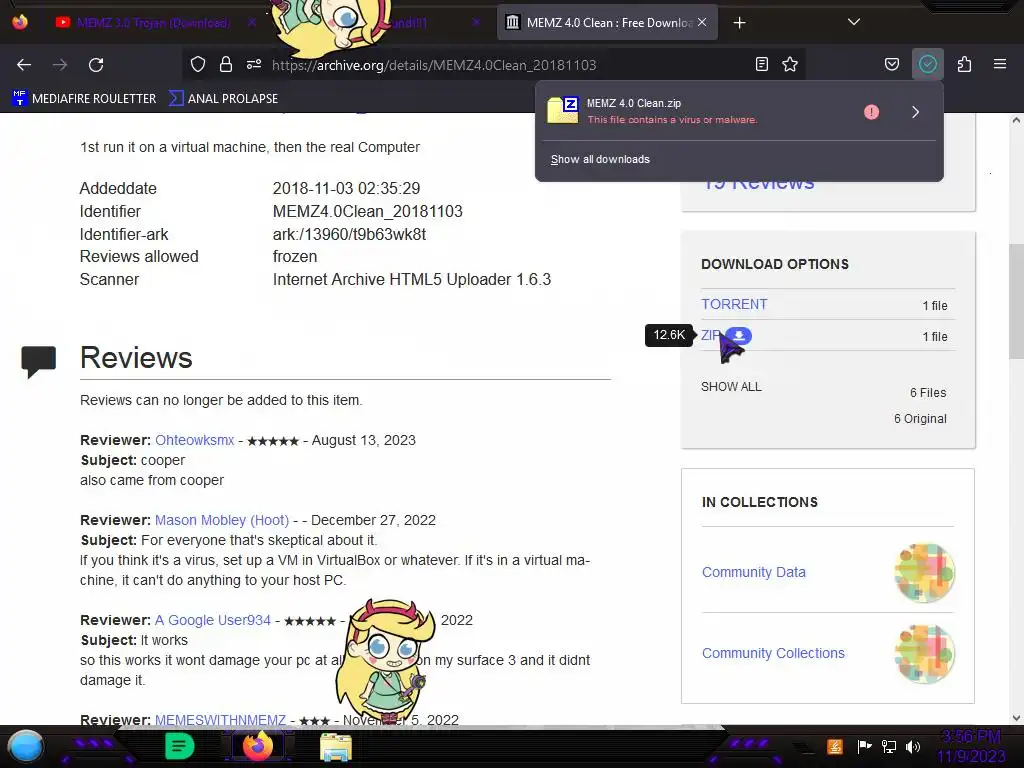Open reviewer A Google User934 profile
The width and height of the screenshot is (1024, 768).
pos(212,620)
